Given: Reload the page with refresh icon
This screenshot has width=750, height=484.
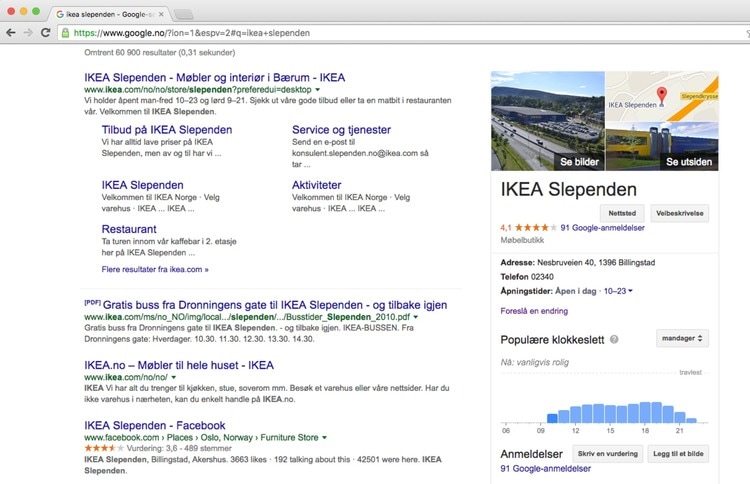Looking at the screenshot, I should pyautogui.click(x=46, y=33).
